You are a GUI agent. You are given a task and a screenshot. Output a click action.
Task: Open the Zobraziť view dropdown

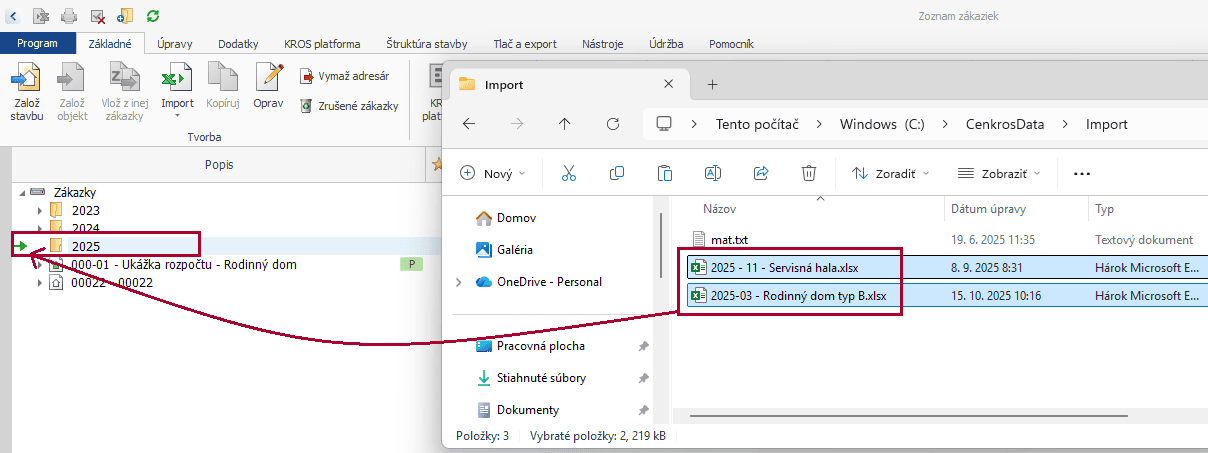(998, 173)
